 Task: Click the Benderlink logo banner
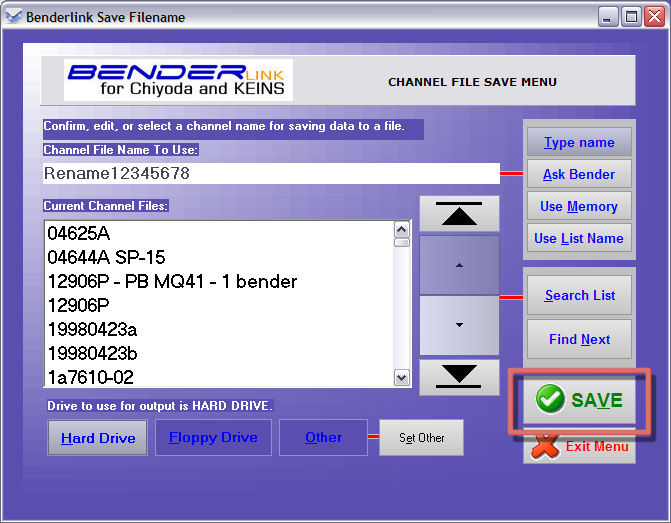(178, 80)
